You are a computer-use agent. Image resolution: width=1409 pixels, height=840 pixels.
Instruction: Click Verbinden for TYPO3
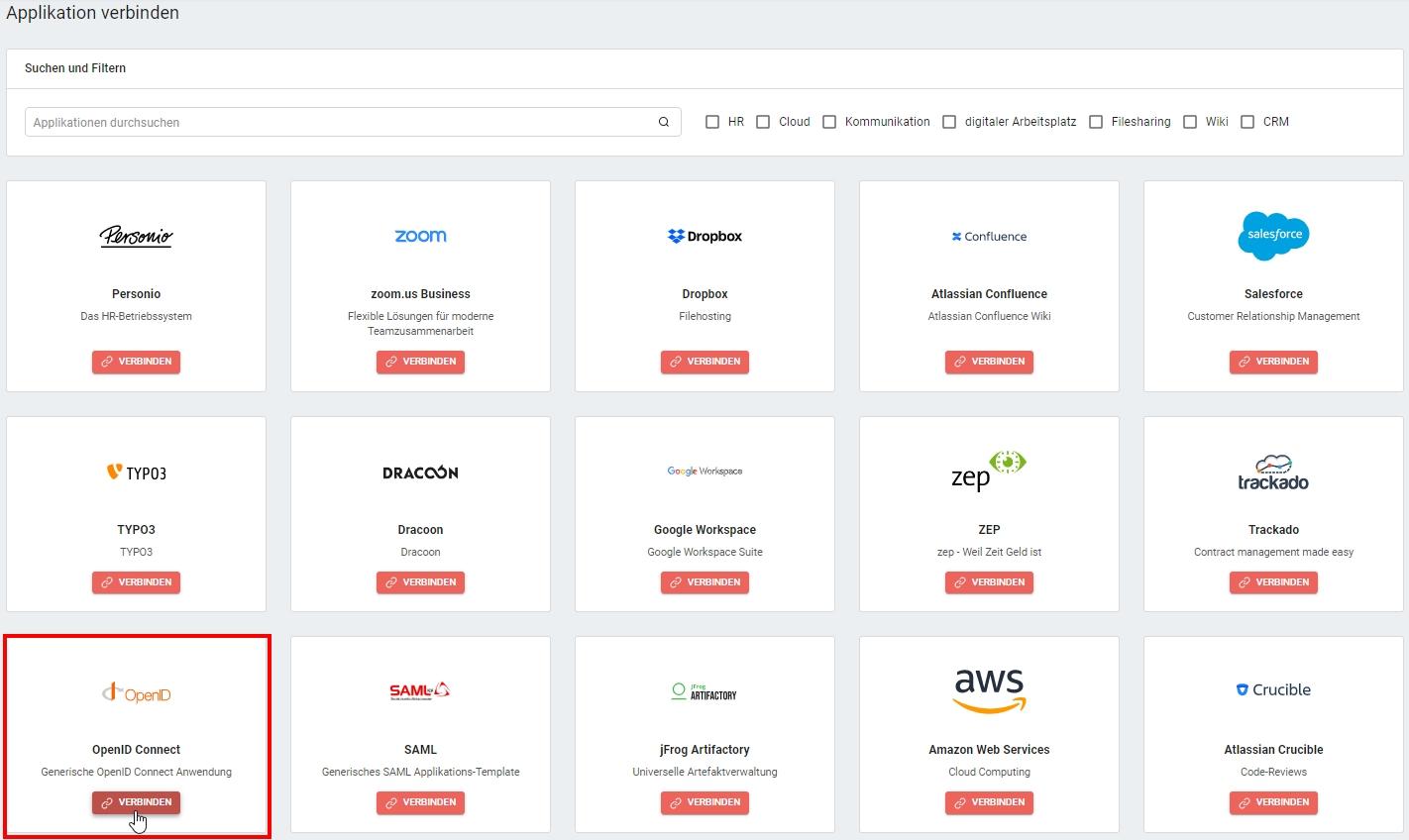pyautogui.click(x=136, y=582)
